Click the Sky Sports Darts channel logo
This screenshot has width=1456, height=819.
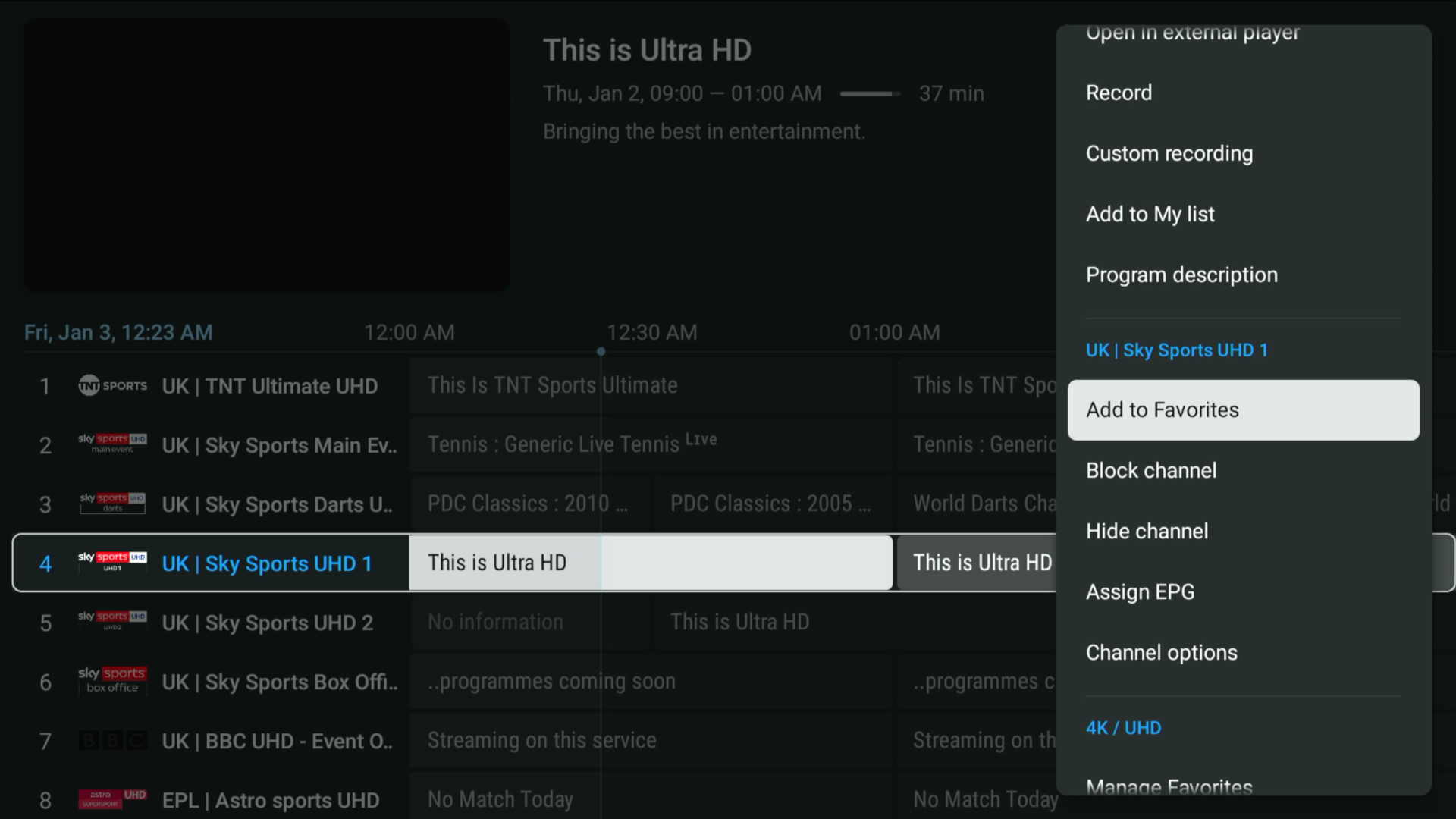[x=112, y=504]
